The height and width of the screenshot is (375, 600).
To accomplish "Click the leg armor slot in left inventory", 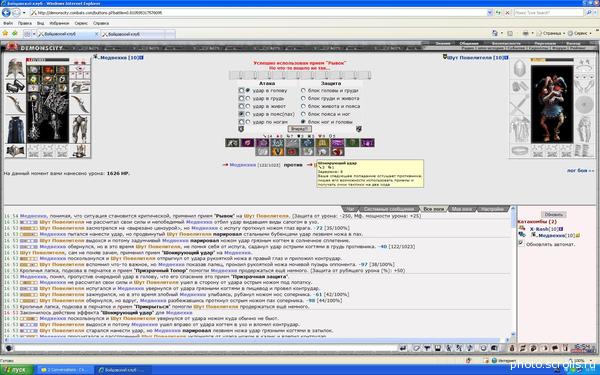I will [x=80, y=129].
